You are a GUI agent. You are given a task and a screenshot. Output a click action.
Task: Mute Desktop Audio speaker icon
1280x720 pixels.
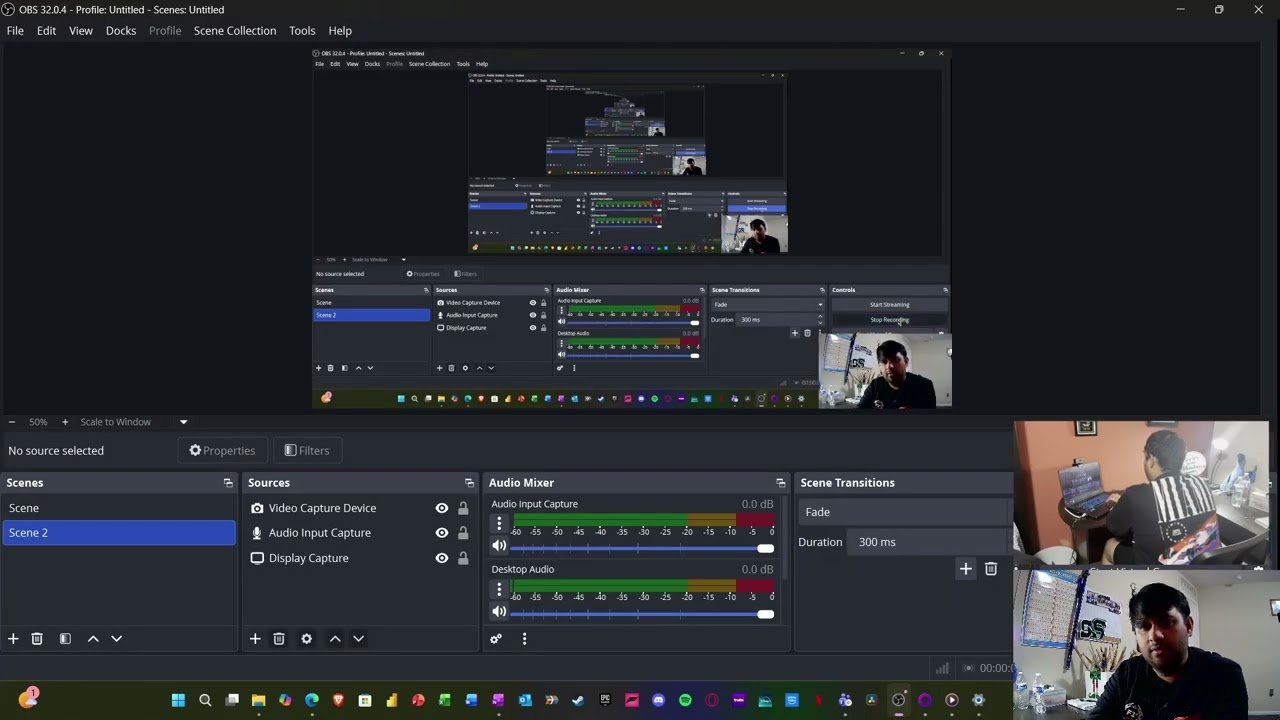click(x=499, y=612)
